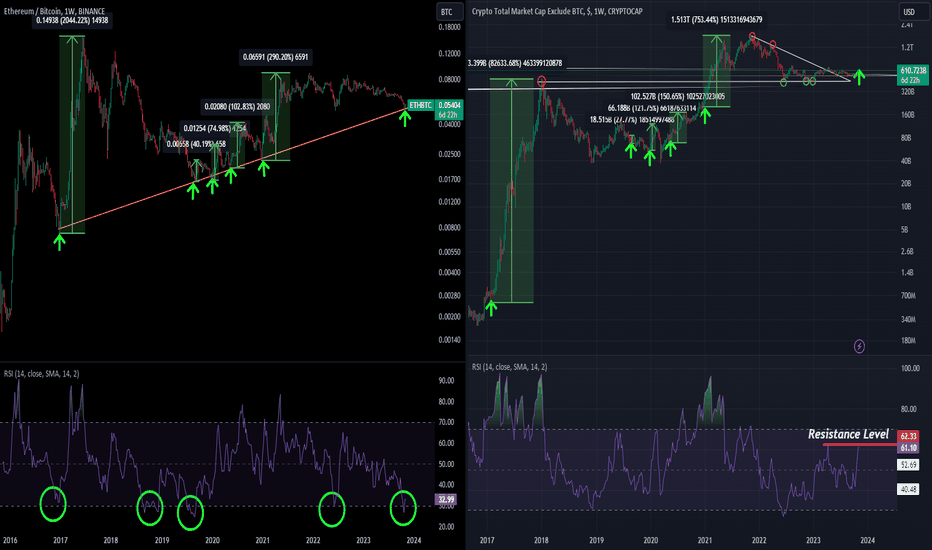The image size is (932, 550).
Task: Click the 61.10 RSI value label
Action: 908,448
